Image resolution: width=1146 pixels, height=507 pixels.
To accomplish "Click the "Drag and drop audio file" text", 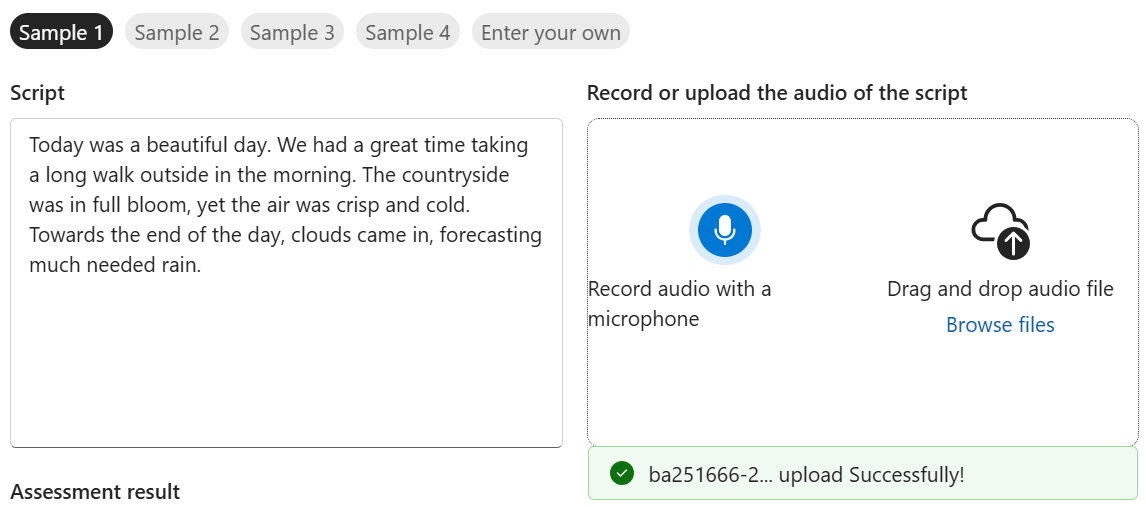I will (x=1000, y=289).
